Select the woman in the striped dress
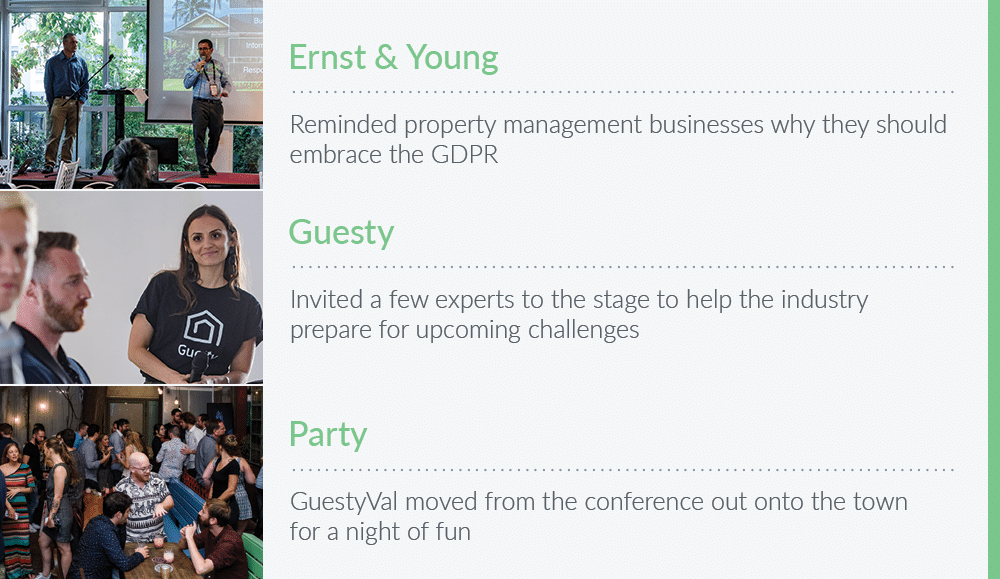The image size is (1000, 579). pyautogui.click(x=16, y=510)
